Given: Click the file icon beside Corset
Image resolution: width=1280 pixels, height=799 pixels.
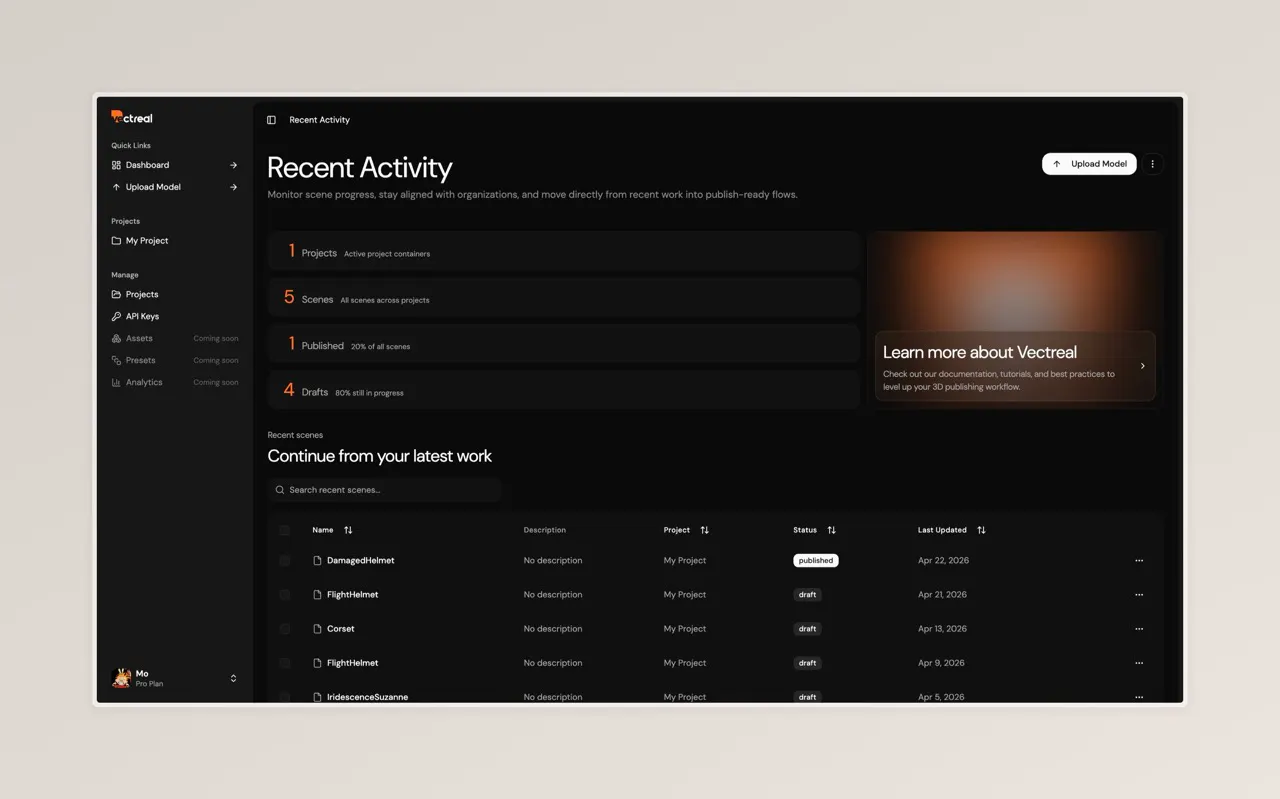Looking at the screenshot, I should (x=317, y=629).
